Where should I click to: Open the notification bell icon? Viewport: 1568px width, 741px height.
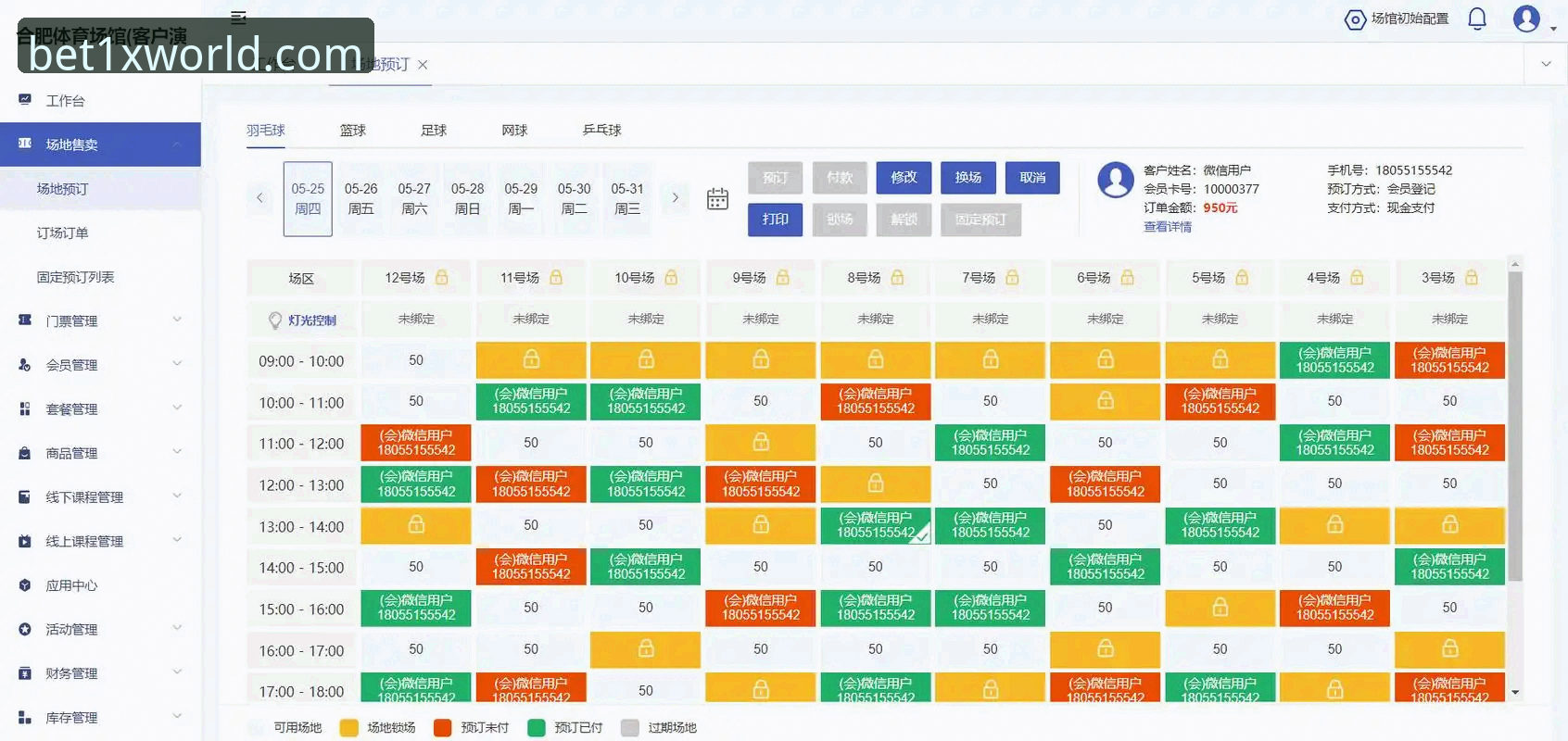(x=1477, y=19)
